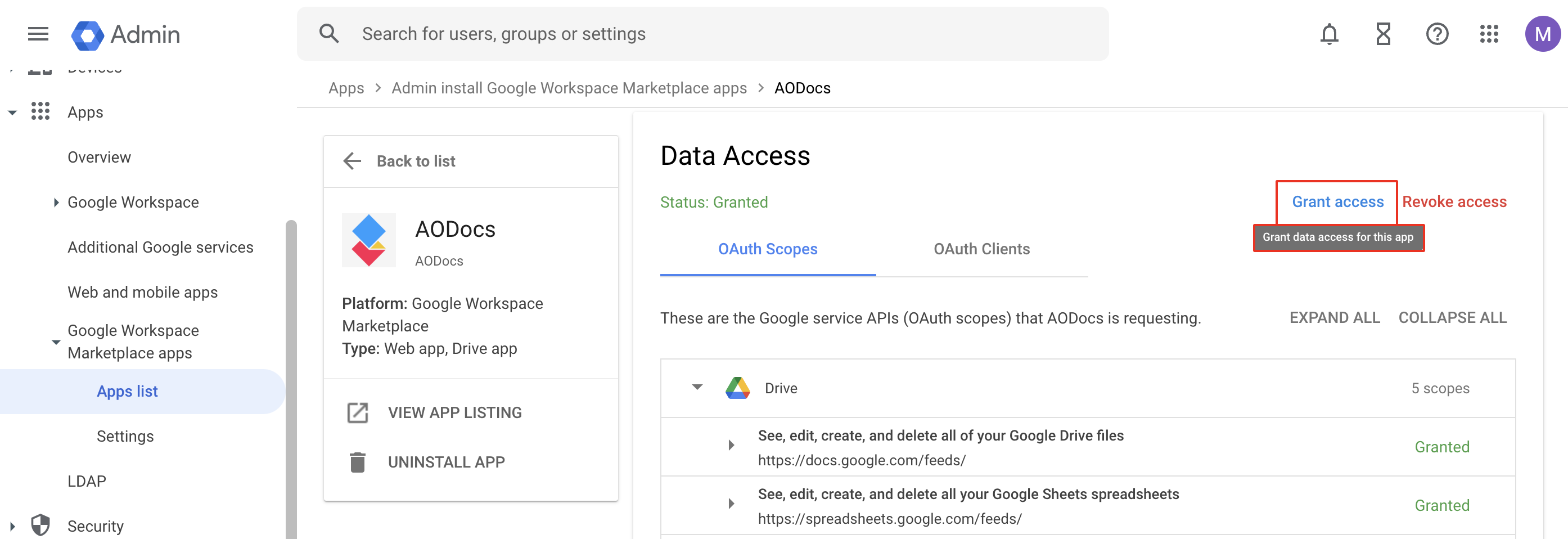Open LDAP in the sidebar
The height and width of the screenshot is (539, 1568).
87,481
